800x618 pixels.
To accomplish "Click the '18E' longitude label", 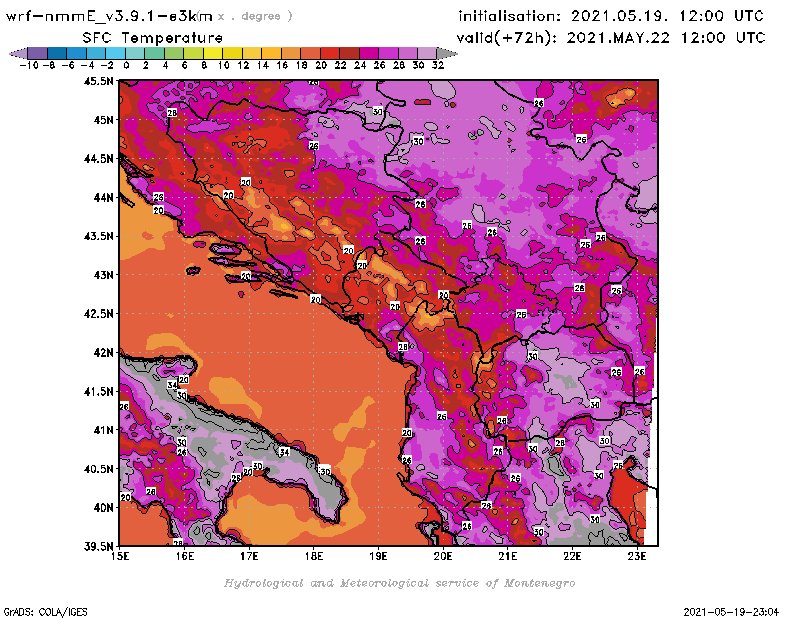I will [x=314, y=556].
